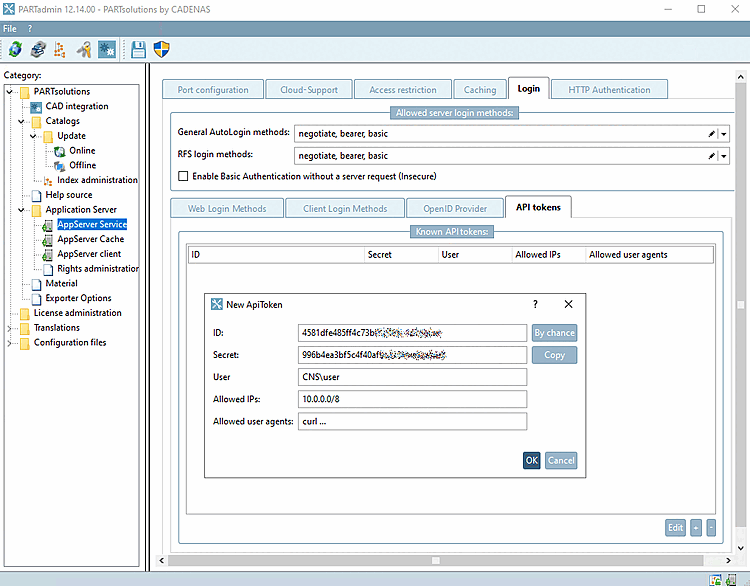Close the New ApiToken dialog with X

pos(568,304)
